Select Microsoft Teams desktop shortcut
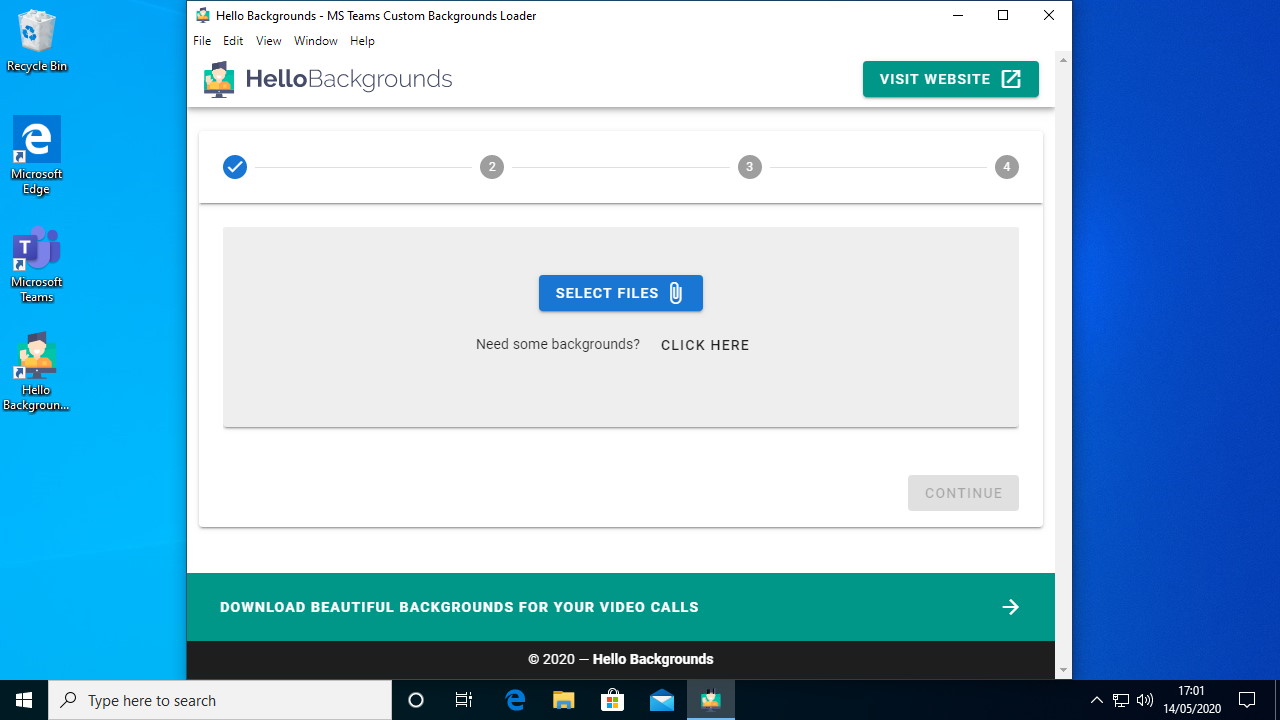Image resolution: width=1280 pixels, height=720 pixels. (37, 264)
